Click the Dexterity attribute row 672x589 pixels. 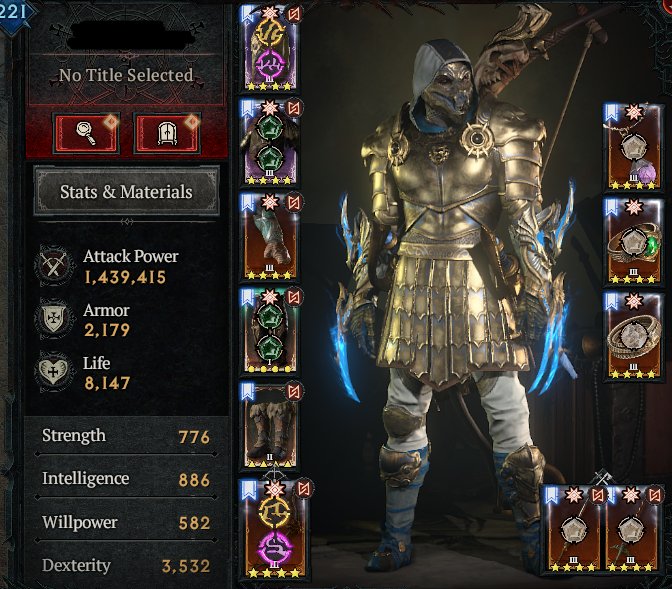coord(126,566)
